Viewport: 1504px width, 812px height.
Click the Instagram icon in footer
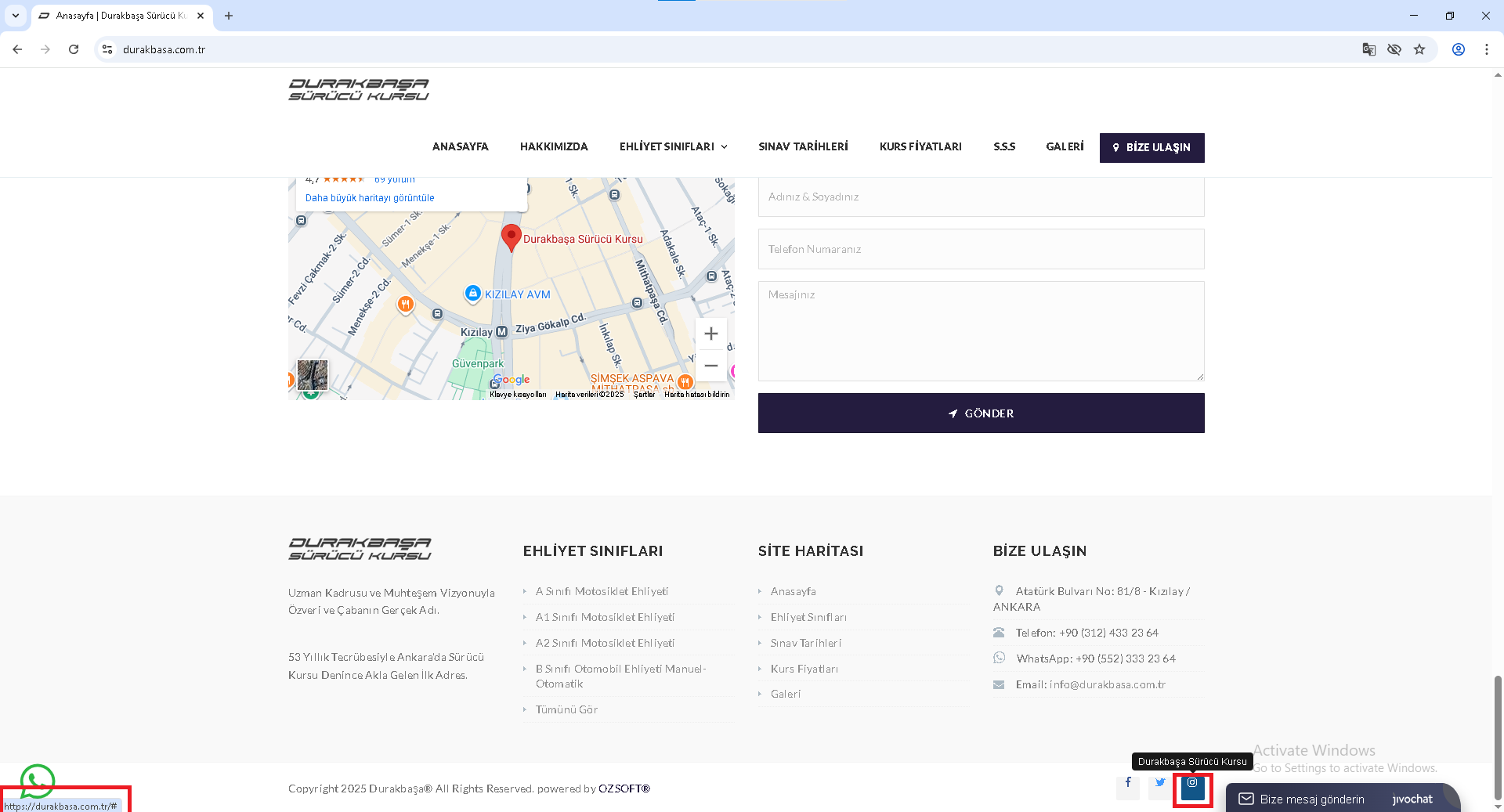[x=1192, y=784]
